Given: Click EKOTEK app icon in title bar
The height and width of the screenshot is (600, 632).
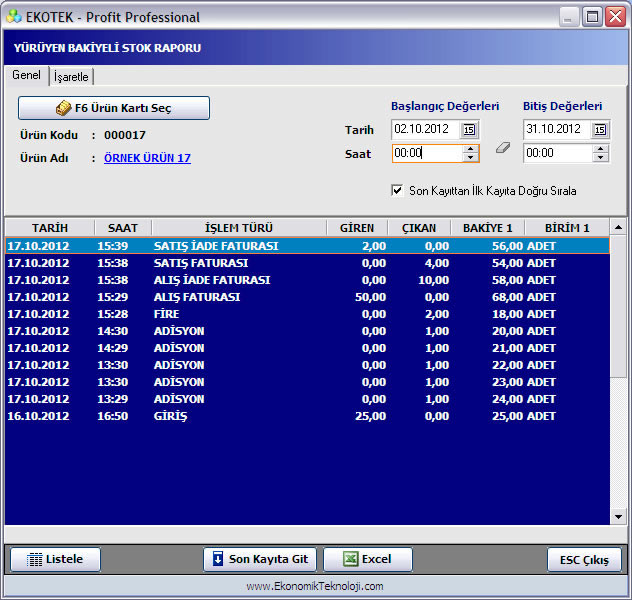Looking at the screenshot, I should [14, 17].
